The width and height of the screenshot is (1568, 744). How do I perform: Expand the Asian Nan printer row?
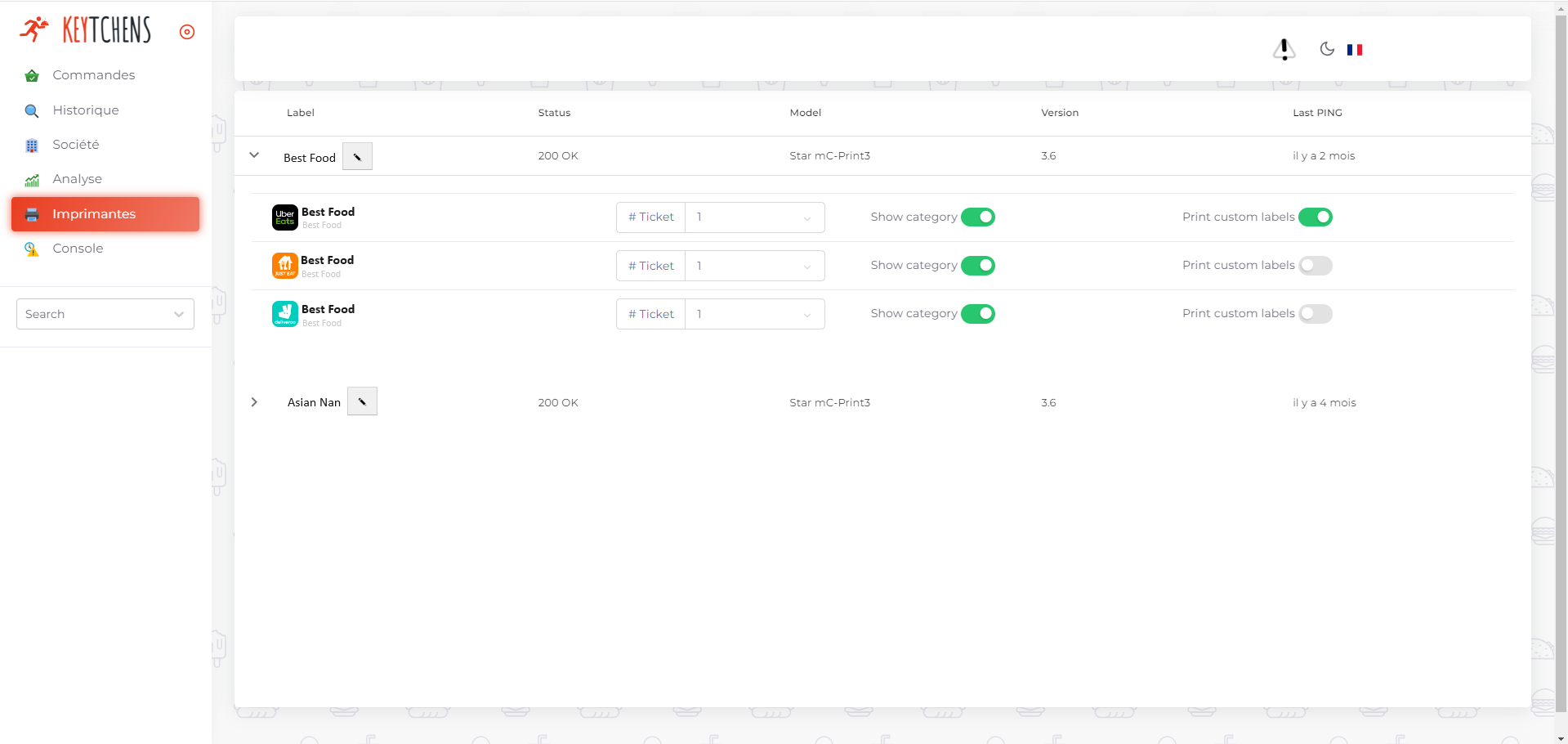pyautogui.click(x=254, y=402)
